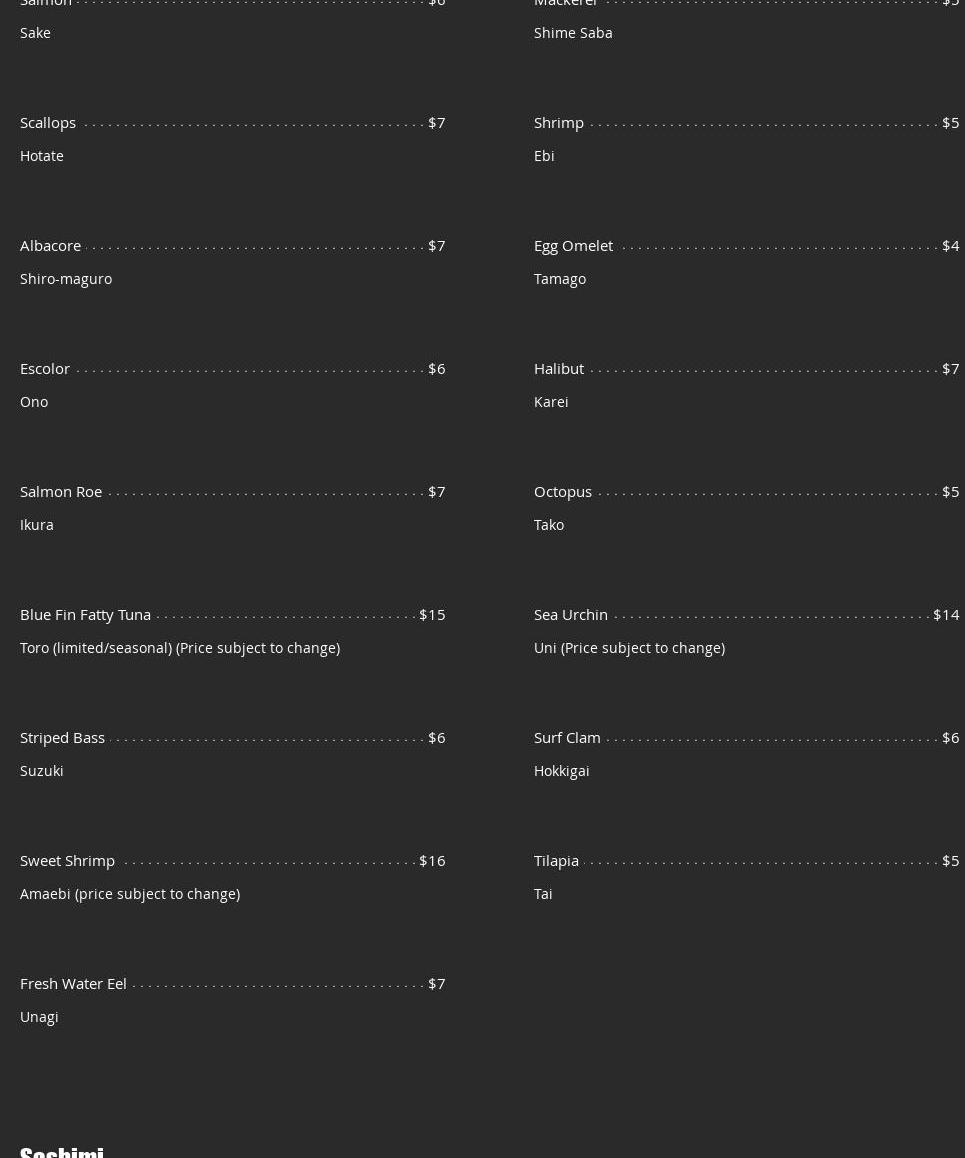The height and width of the screenshot is (1158, 965).
Task: Click the $15 Blue Fin Tuna price
Action: pos(432,614)
